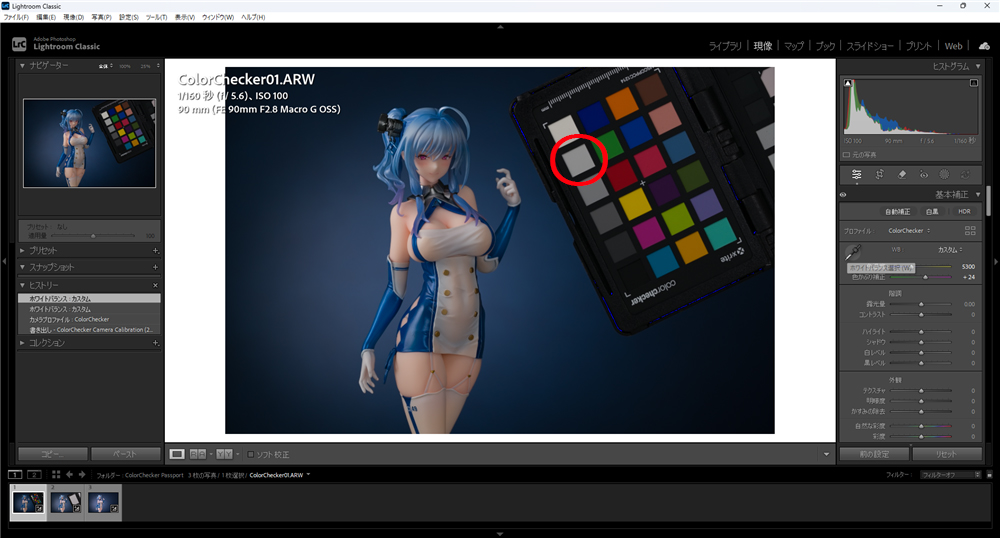Collapse the Snapshots panel

[x=22, y=267]
